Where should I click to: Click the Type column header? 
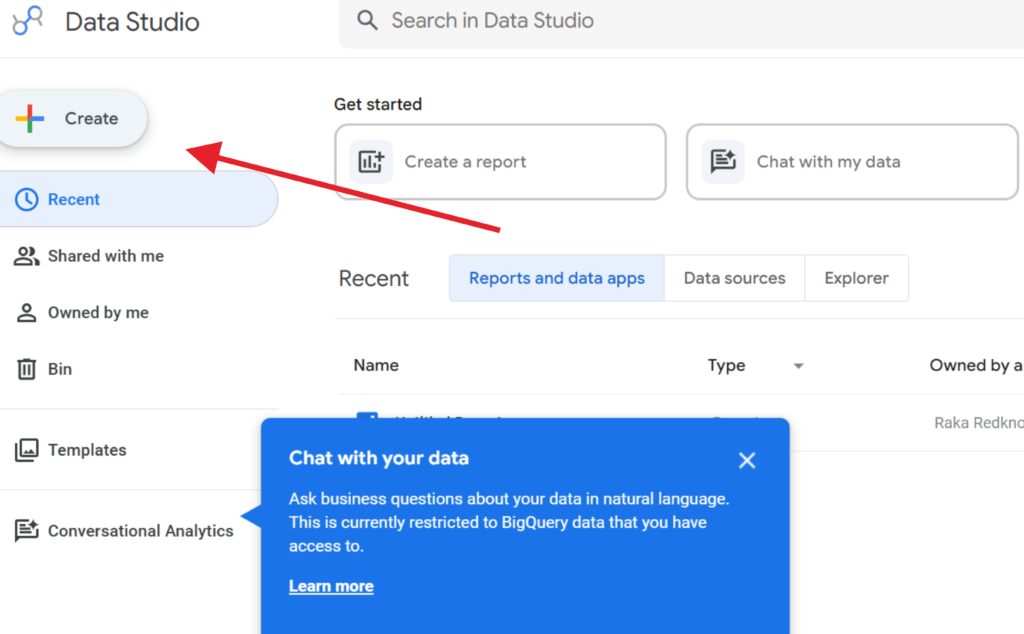(x=726, y=366)
